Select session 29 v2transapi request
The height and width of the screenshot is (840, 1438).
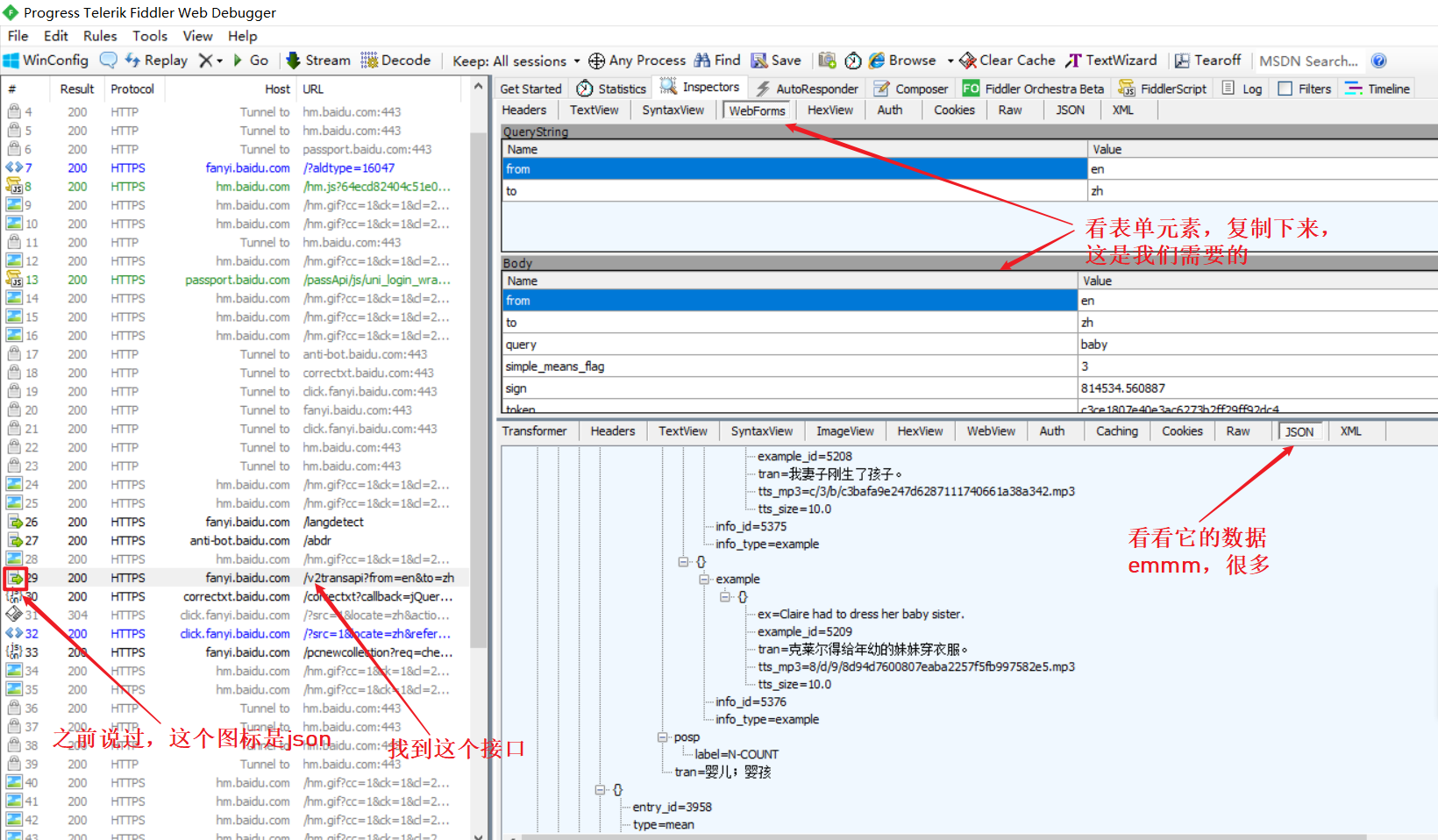pos(235,578)
